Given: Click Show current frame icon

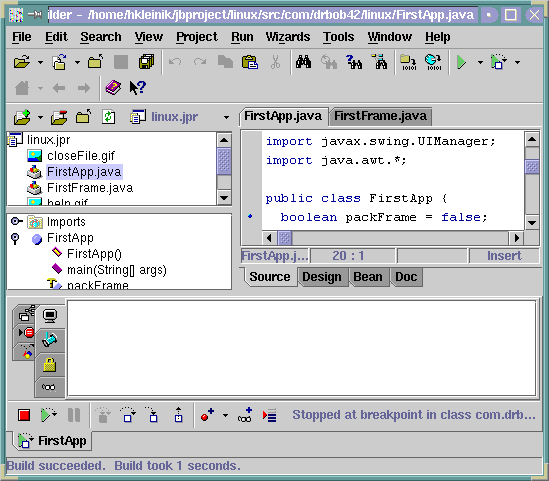Looking at the screenshot, I should point(270,416).
